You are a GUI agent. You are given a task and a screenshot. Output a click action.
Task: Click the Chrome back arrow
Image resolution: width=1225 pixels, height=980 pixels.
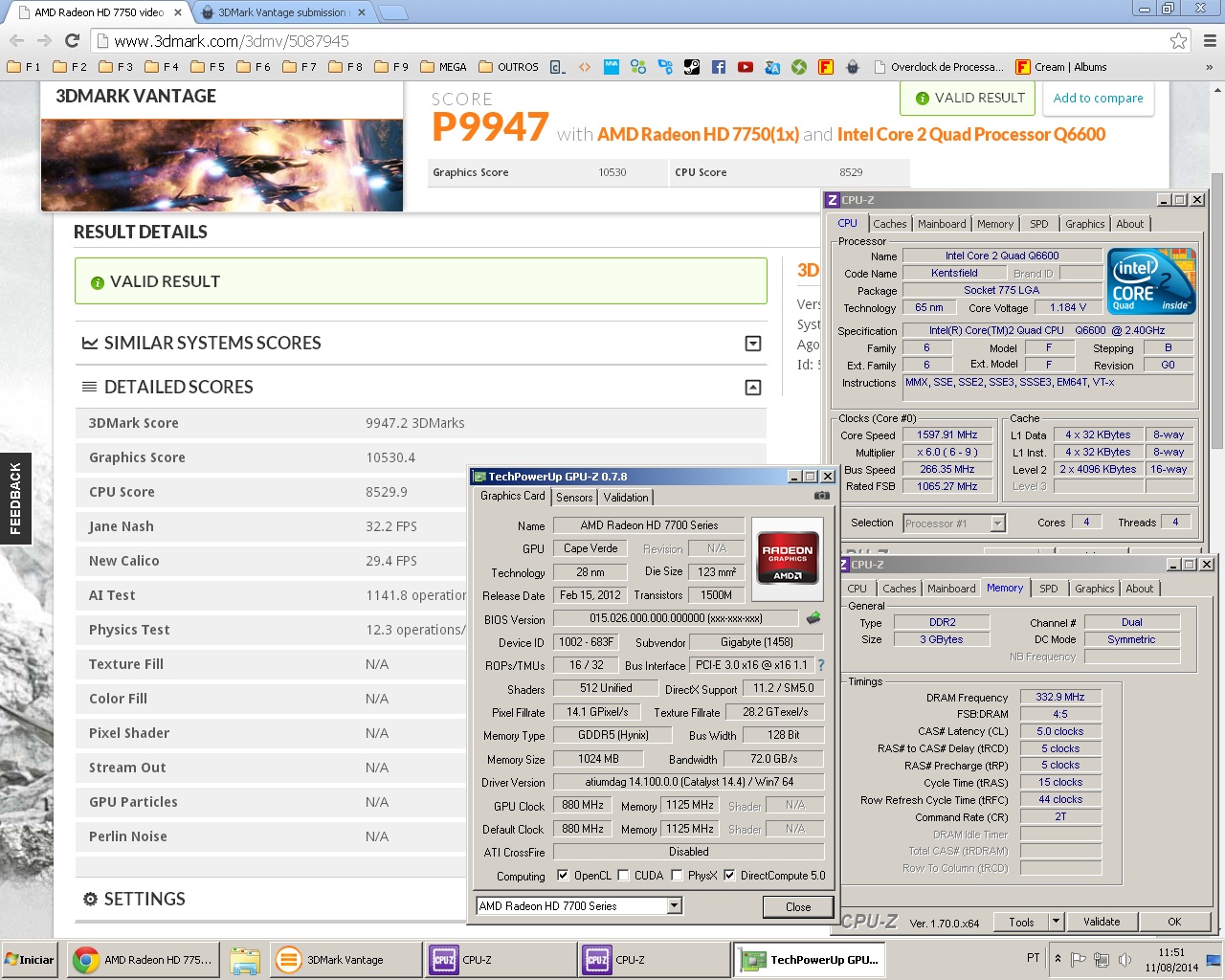click(16, 40)
